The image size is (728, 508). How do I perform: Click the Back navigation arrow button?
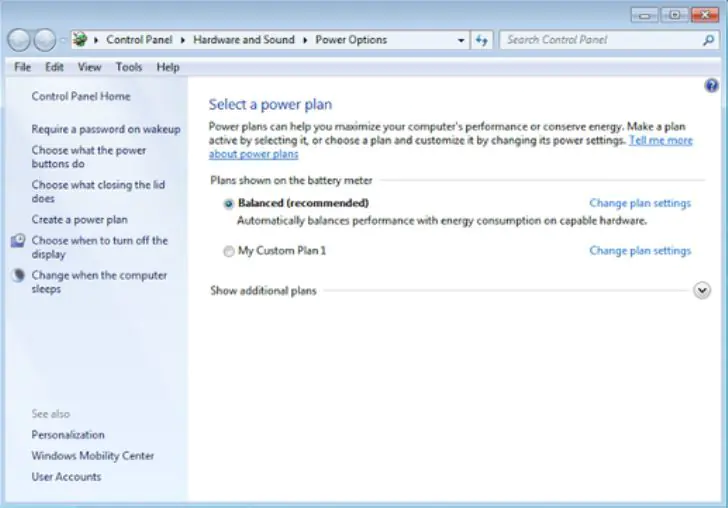[x=20, y=40]
